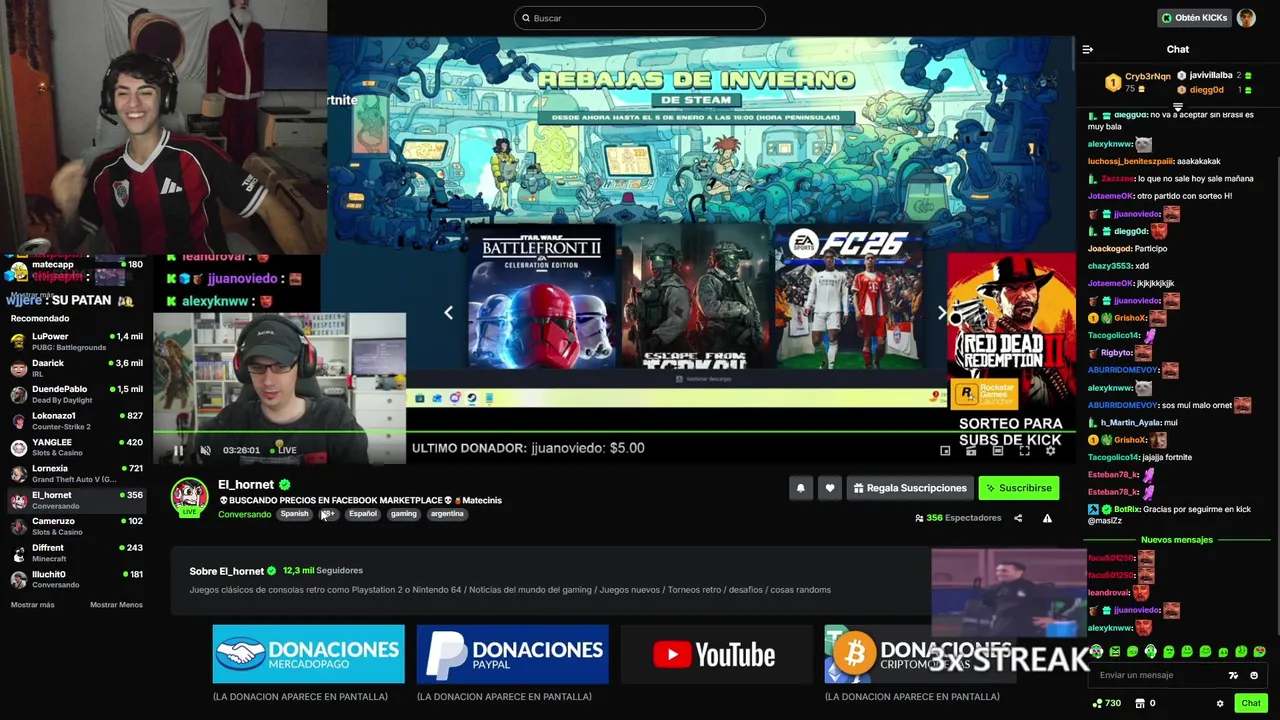Open the Diffrent recommended channel
1280x720 pixels.
(x=77, y=552)
